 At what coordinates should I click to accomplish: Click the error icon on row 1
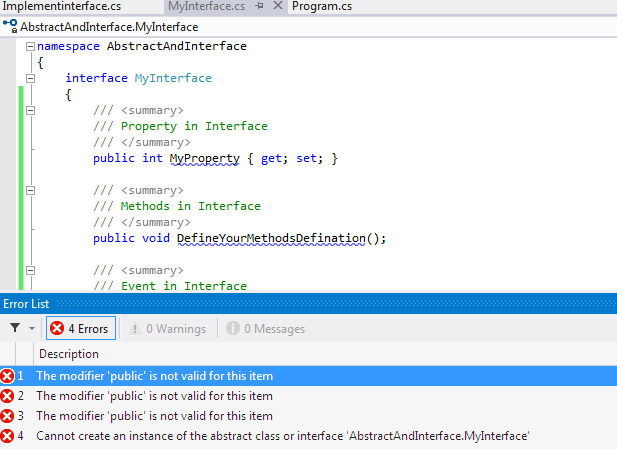click(x=7, y=376)
